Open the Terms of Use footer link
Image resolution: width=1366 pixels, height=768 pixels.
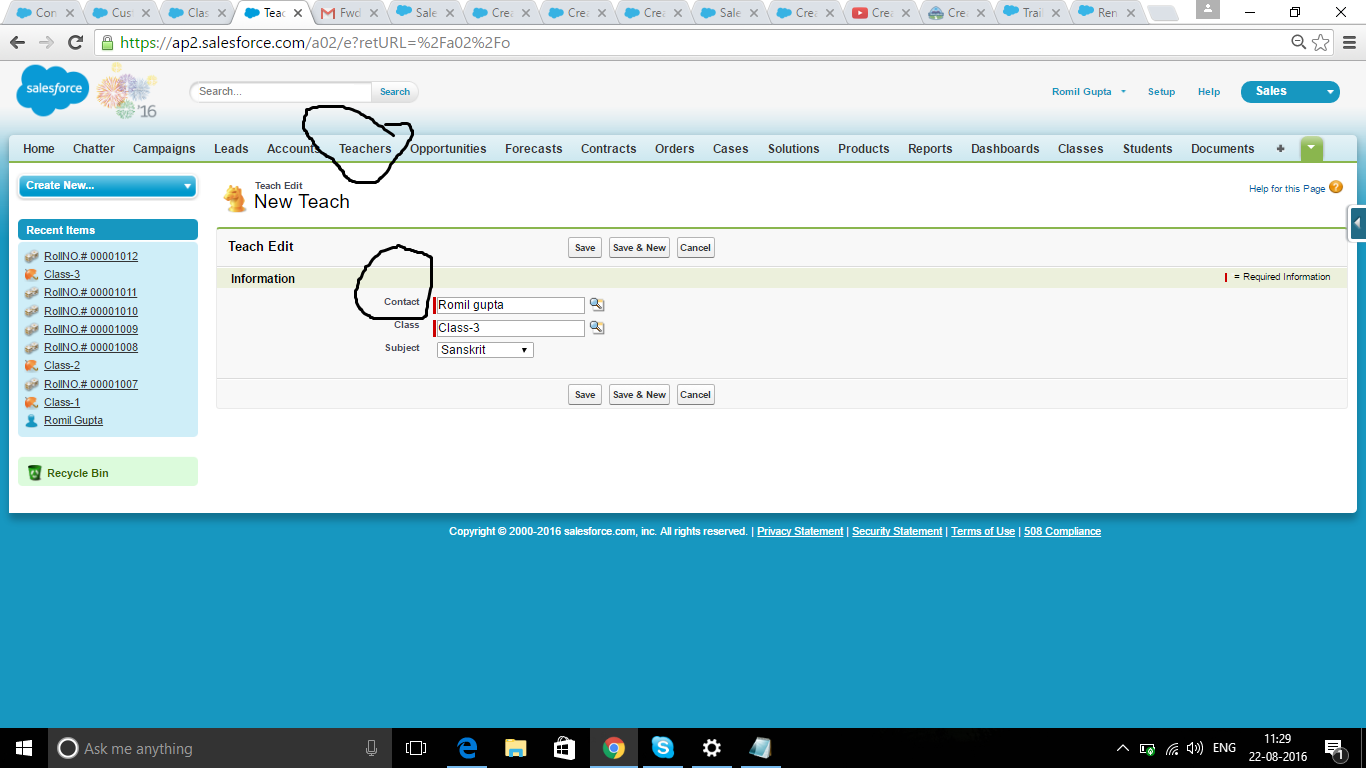pyautogui.click(x=983, y=532)
